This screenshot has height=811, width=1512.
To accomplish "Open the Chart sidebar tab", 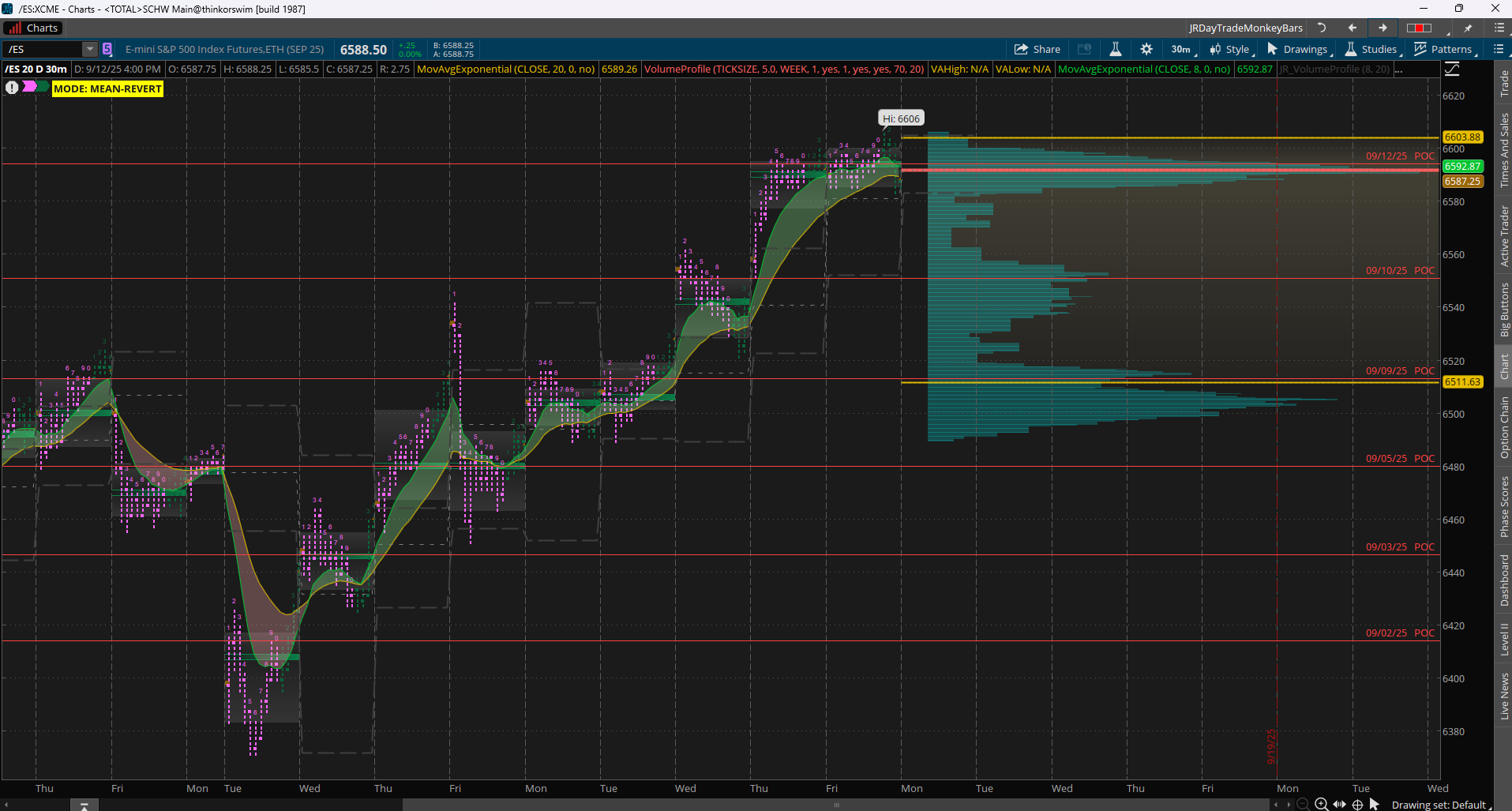I will click(x=1503, y=366).
